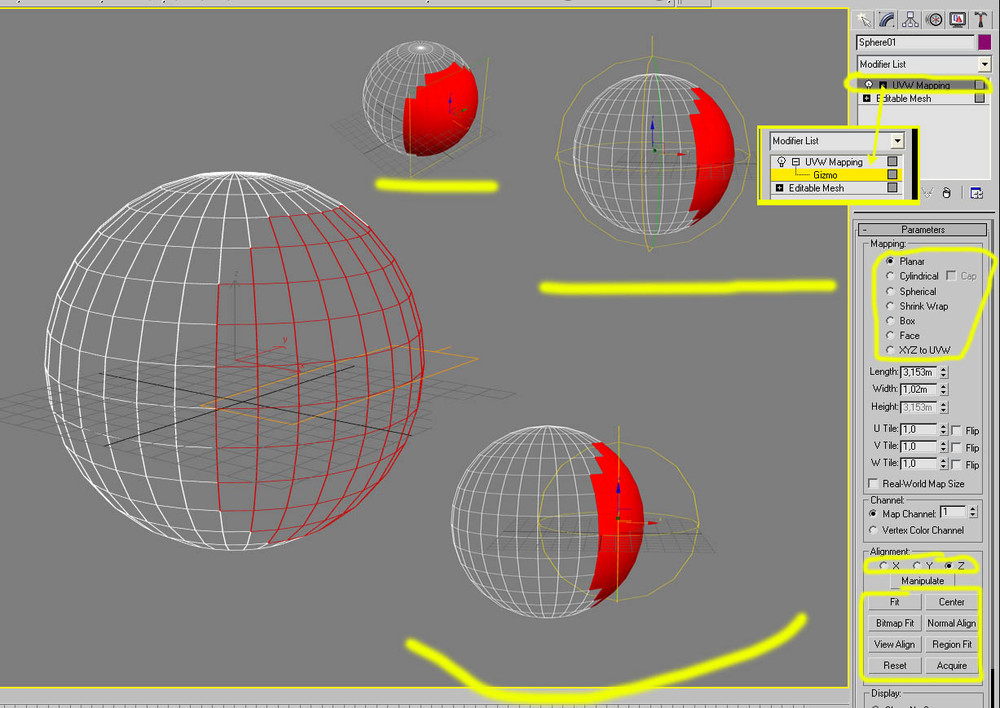Click the Sphere01 object name field
Image resolution: width=1000 pixels, height=708 pixels.
click(x=915, y=42)
